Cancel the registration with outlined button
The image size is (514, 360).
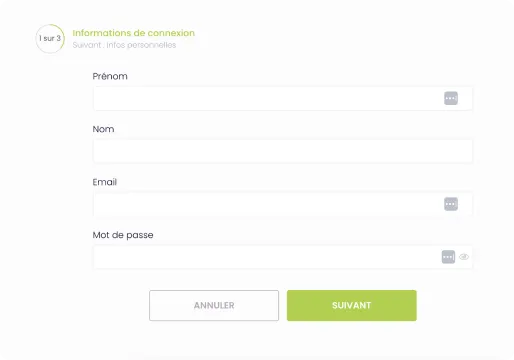click(214, 305)
